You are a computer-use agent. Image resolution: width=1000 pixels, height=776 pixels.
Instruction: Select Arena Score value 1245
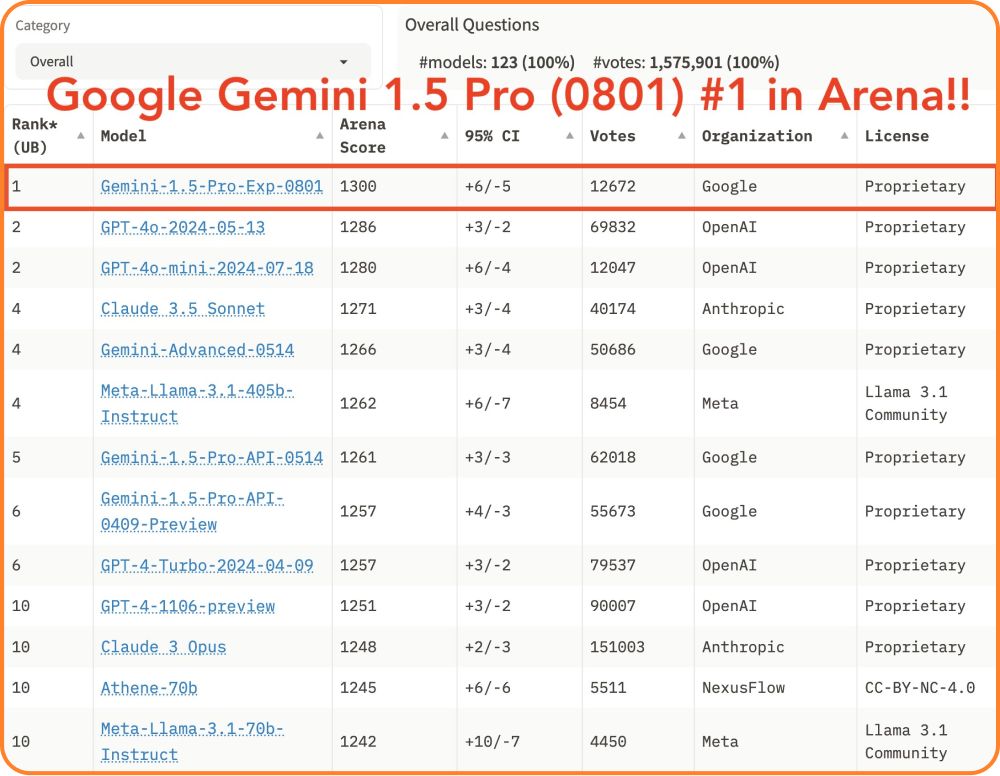pyautogui.click(x=358, y=687)
